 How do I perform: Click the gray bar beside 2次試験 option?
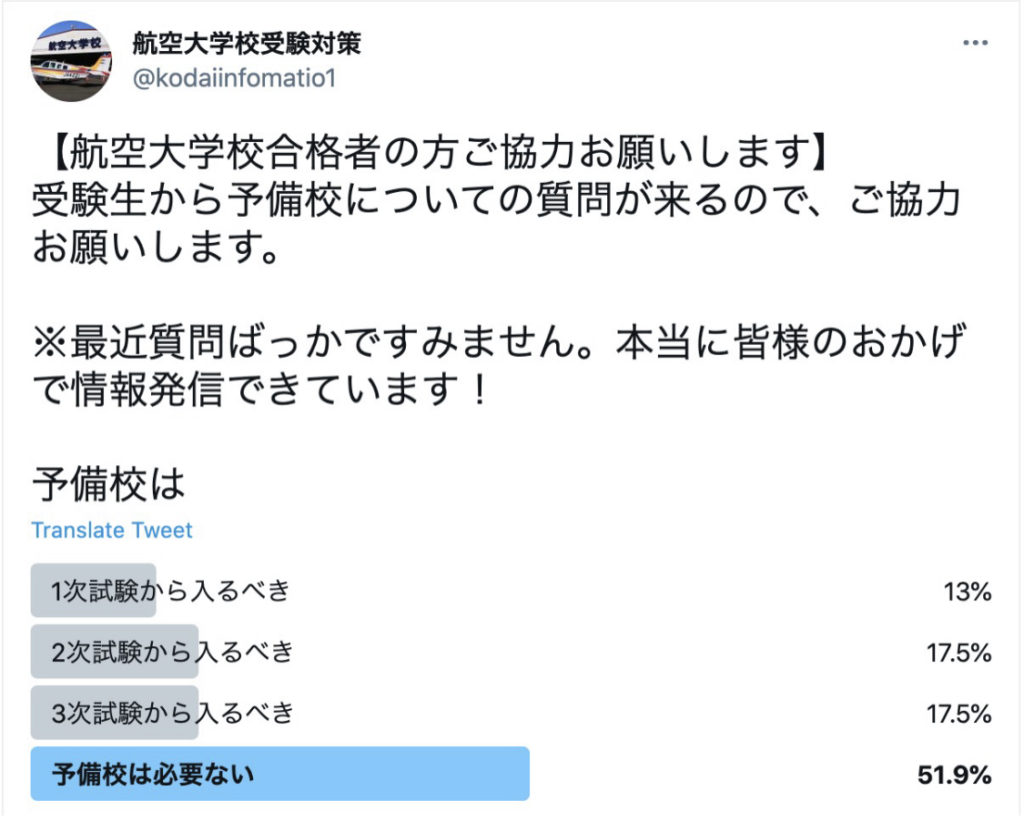[115, 652]
